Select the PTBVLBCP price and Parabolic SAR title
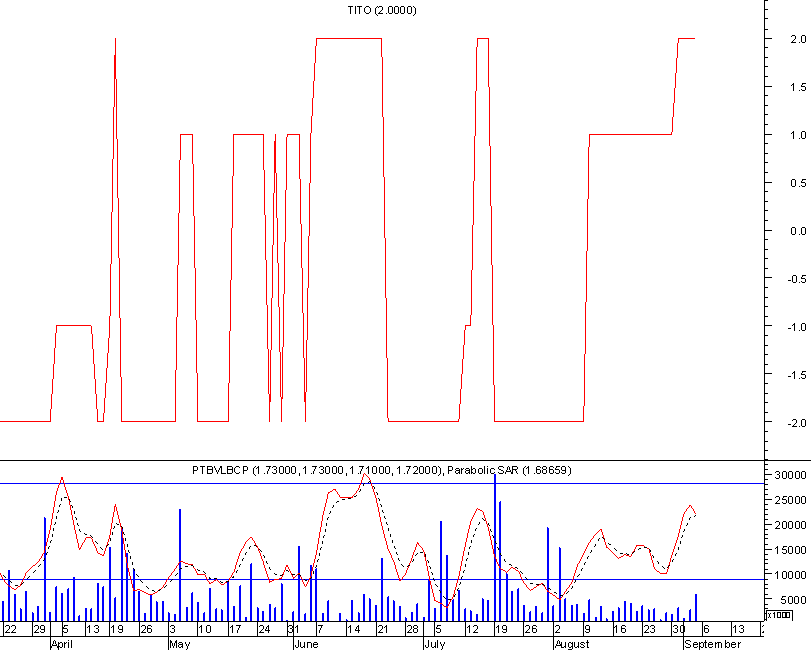Image resolution: width=811 pixels, height=650 pixels. point(382,470)
